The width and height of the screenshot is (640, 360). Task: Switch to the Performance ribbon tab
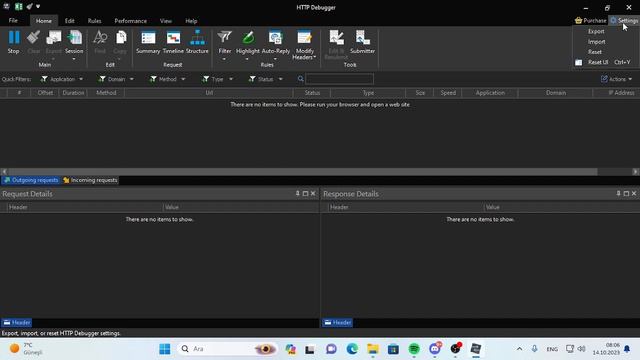130,20
